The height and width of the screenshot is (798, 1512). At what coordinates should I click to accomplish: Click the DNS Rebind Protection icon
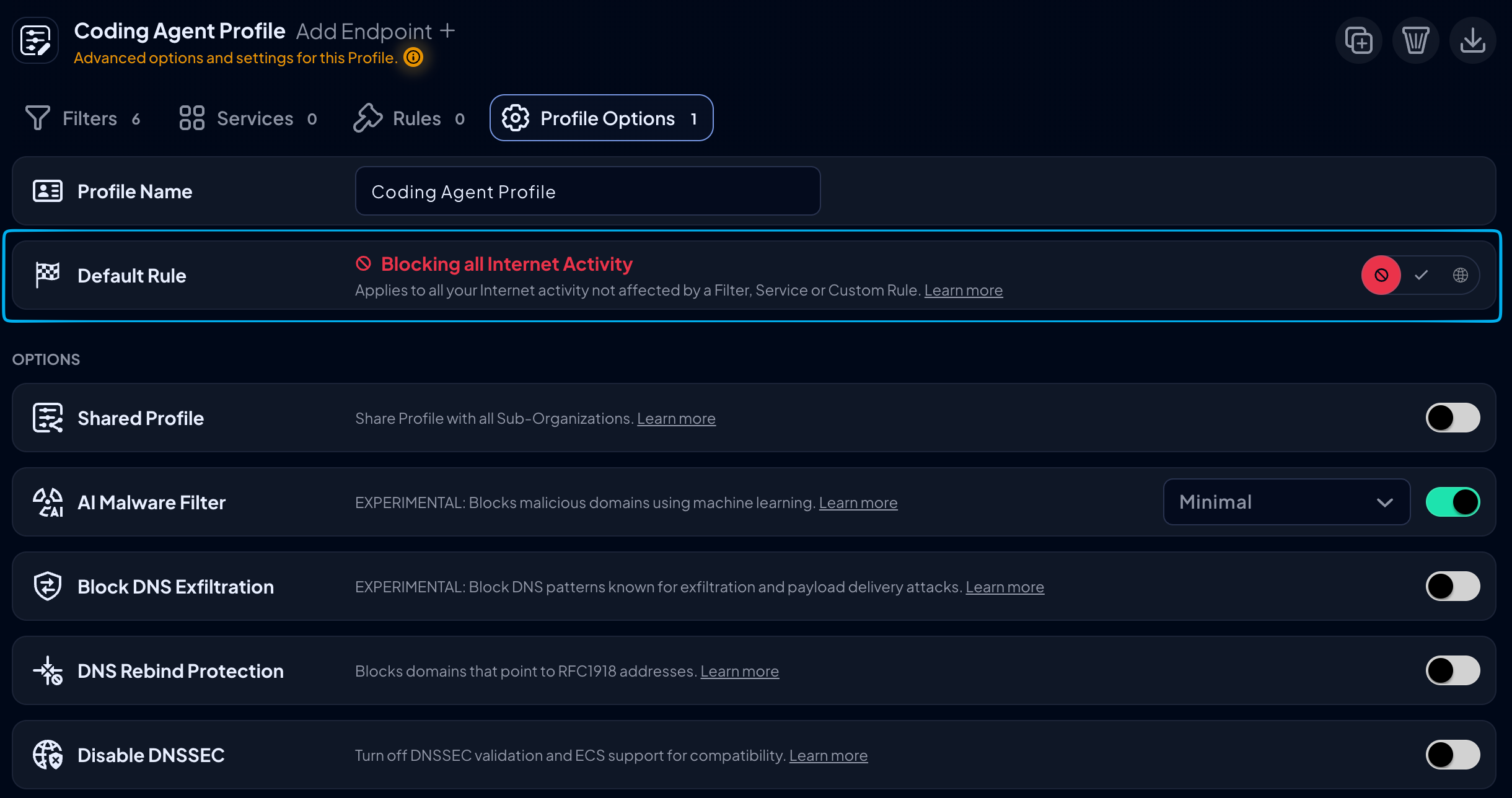48,670
